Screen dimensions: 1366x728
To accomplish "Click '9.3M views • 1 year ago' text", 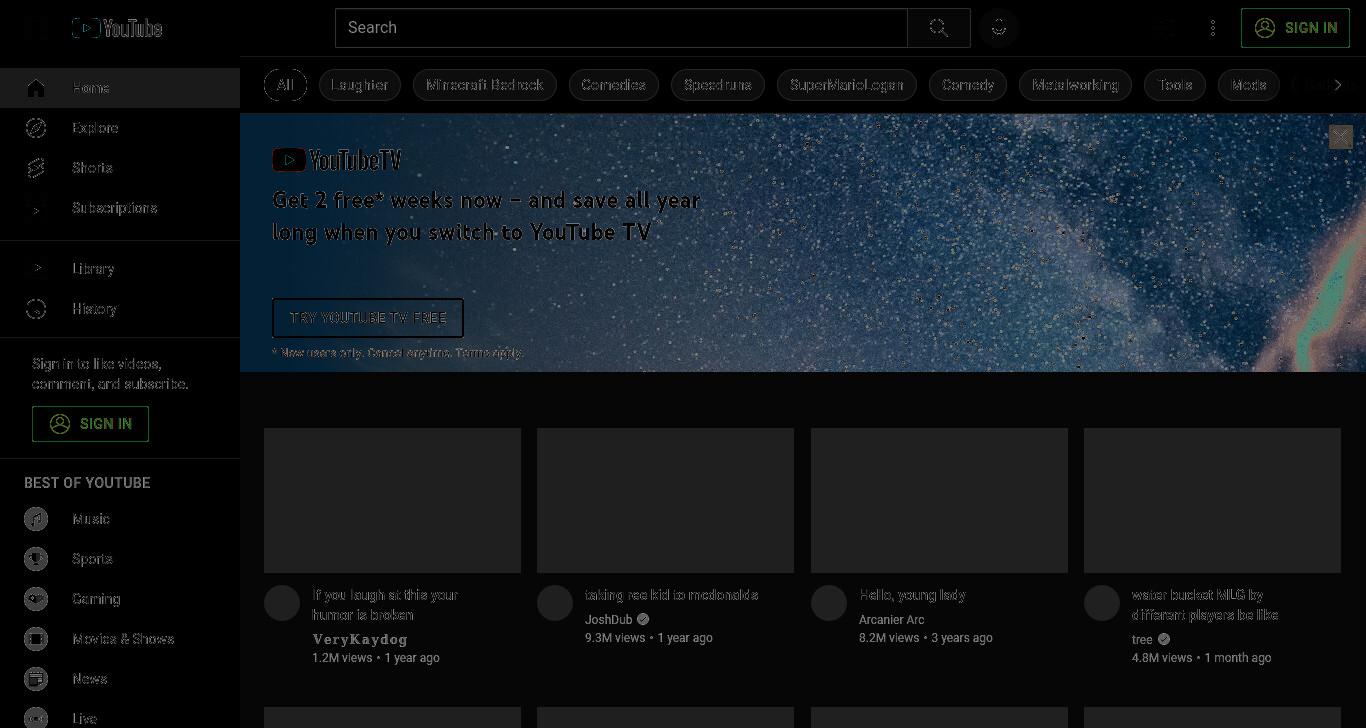I will click(649, 638).
